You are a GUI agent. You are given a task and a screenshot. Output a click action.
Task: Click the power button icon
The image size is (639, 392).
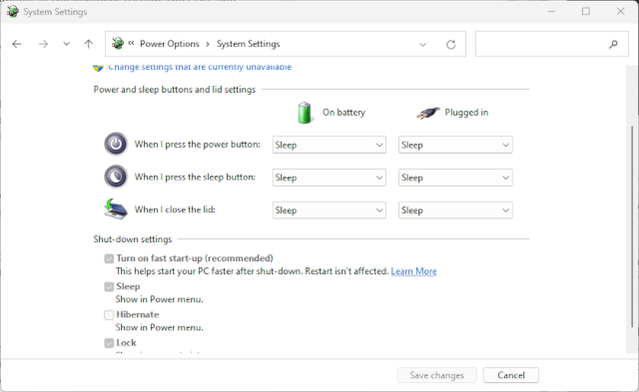click(116, 144)
